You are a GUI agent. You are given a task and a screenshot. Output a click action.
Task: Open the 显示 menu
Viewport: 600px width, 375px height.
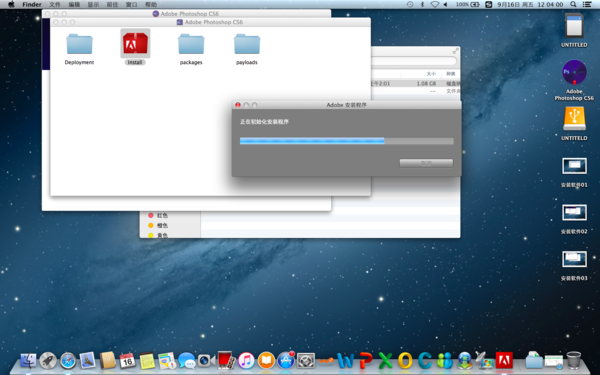tap(93, 5)
